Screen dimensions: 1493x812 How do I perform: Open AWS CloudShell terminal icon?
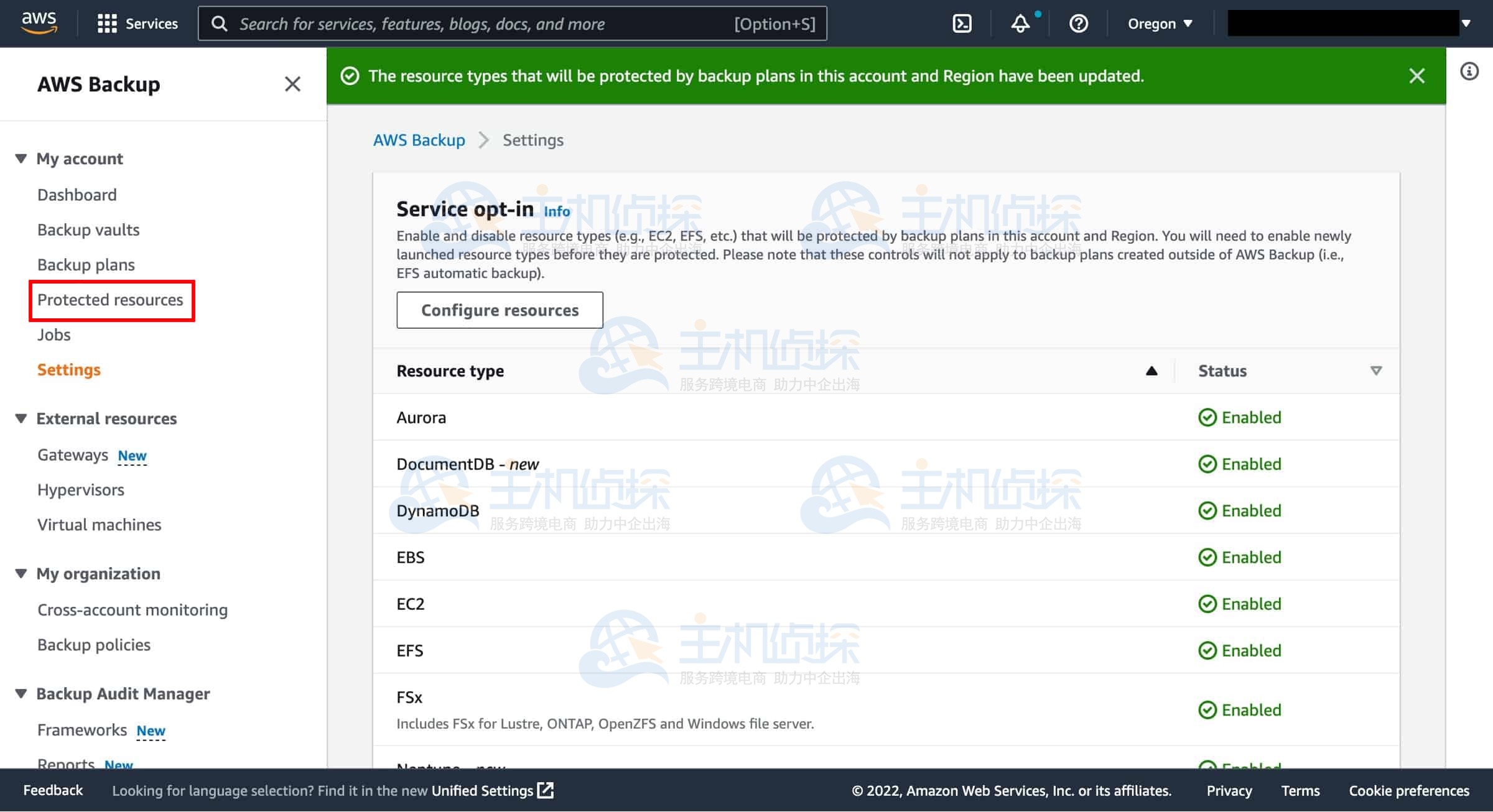[x=962, y=24]
